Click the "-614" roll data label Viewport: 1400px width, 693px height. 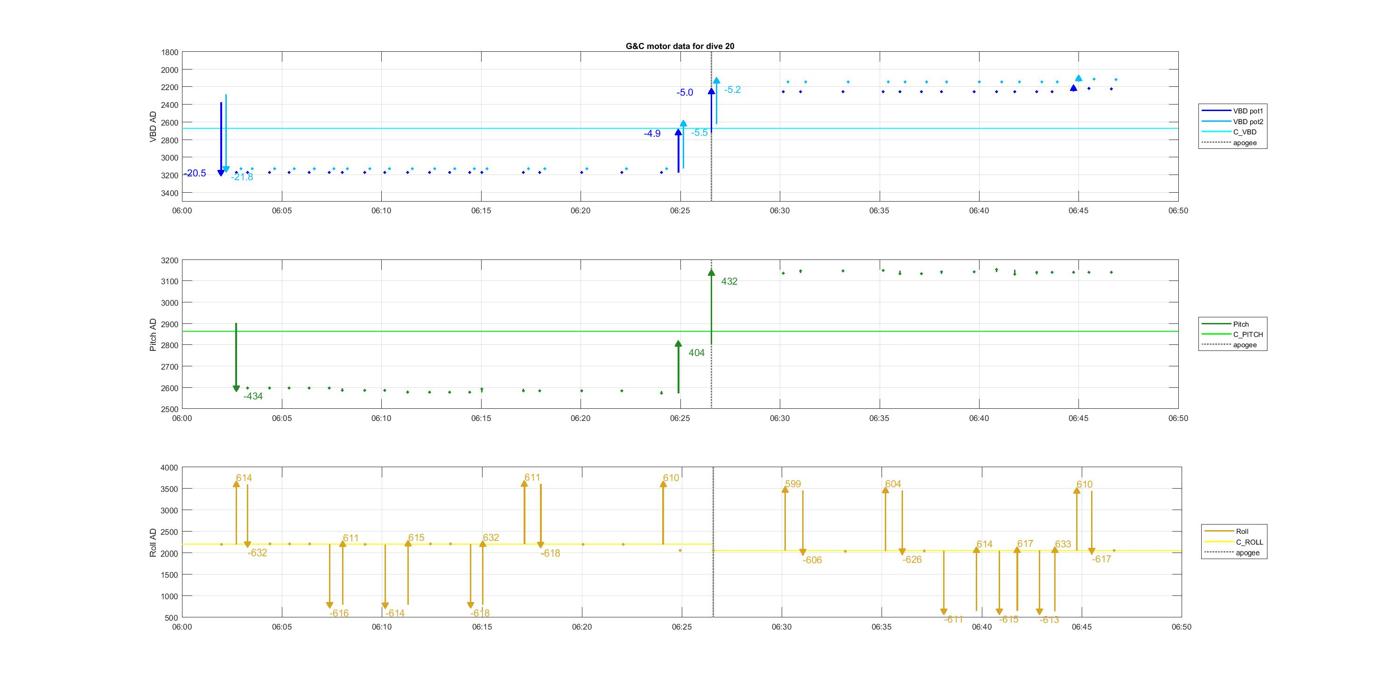[395, 613]
